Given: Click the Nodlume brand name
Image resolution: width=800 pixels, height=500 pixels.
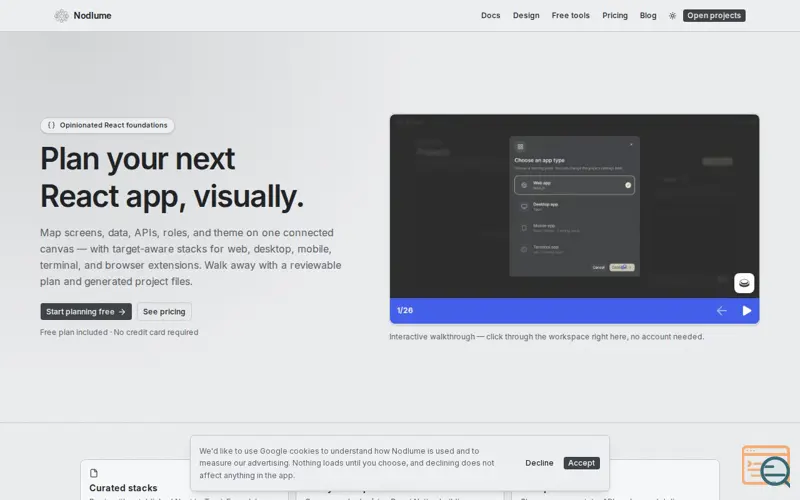Looking at the screenshot, I should coord(92,16).
